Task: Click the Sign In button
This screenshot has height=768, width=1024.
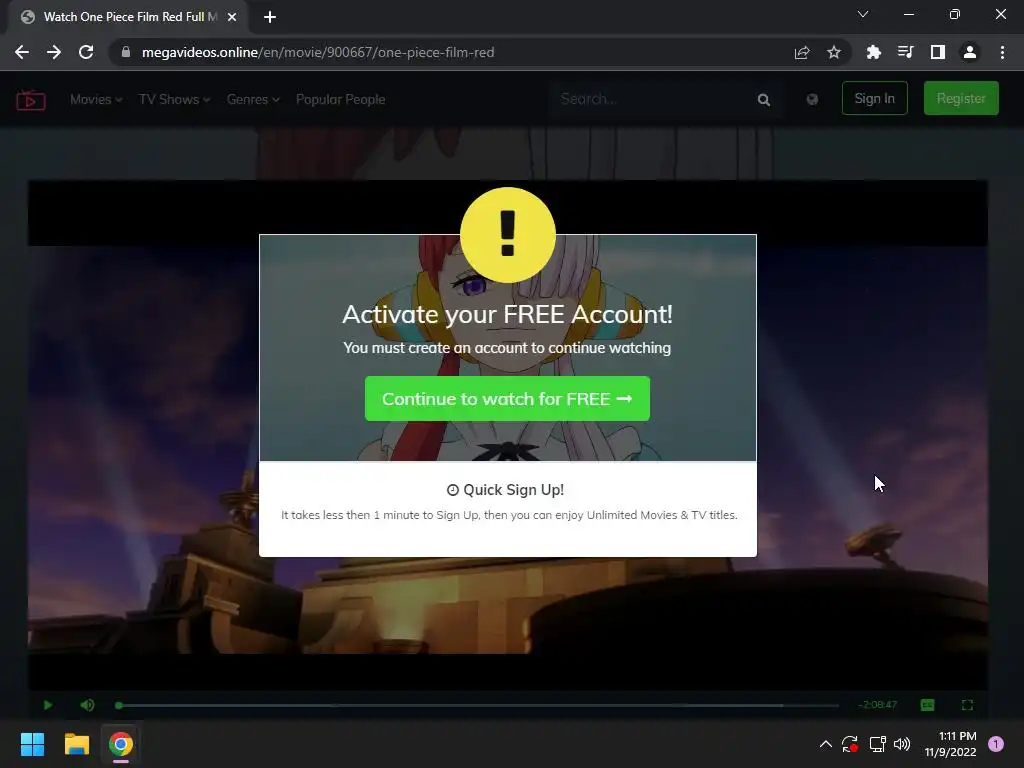Action: tap(874, 98)
